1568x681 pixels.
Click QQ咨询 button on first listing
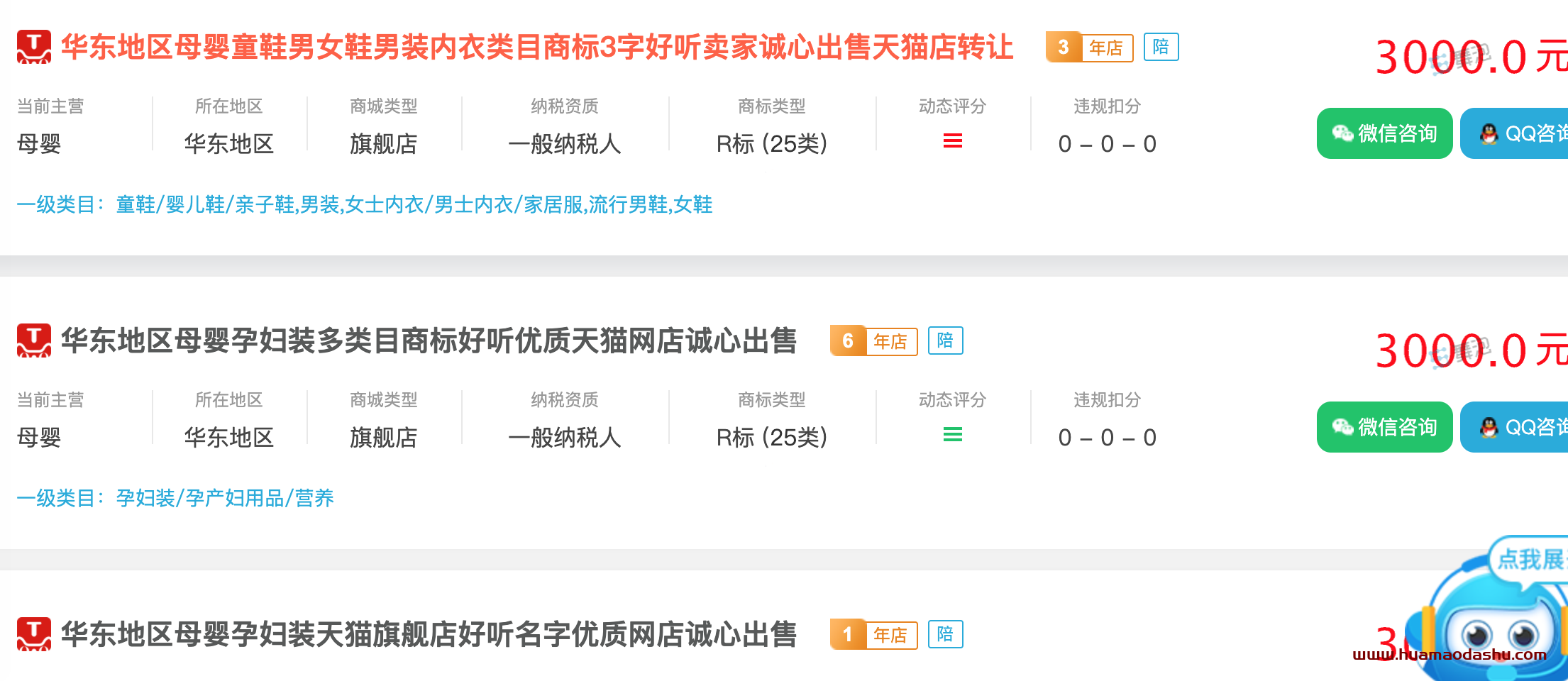[x=1514, y=133]
